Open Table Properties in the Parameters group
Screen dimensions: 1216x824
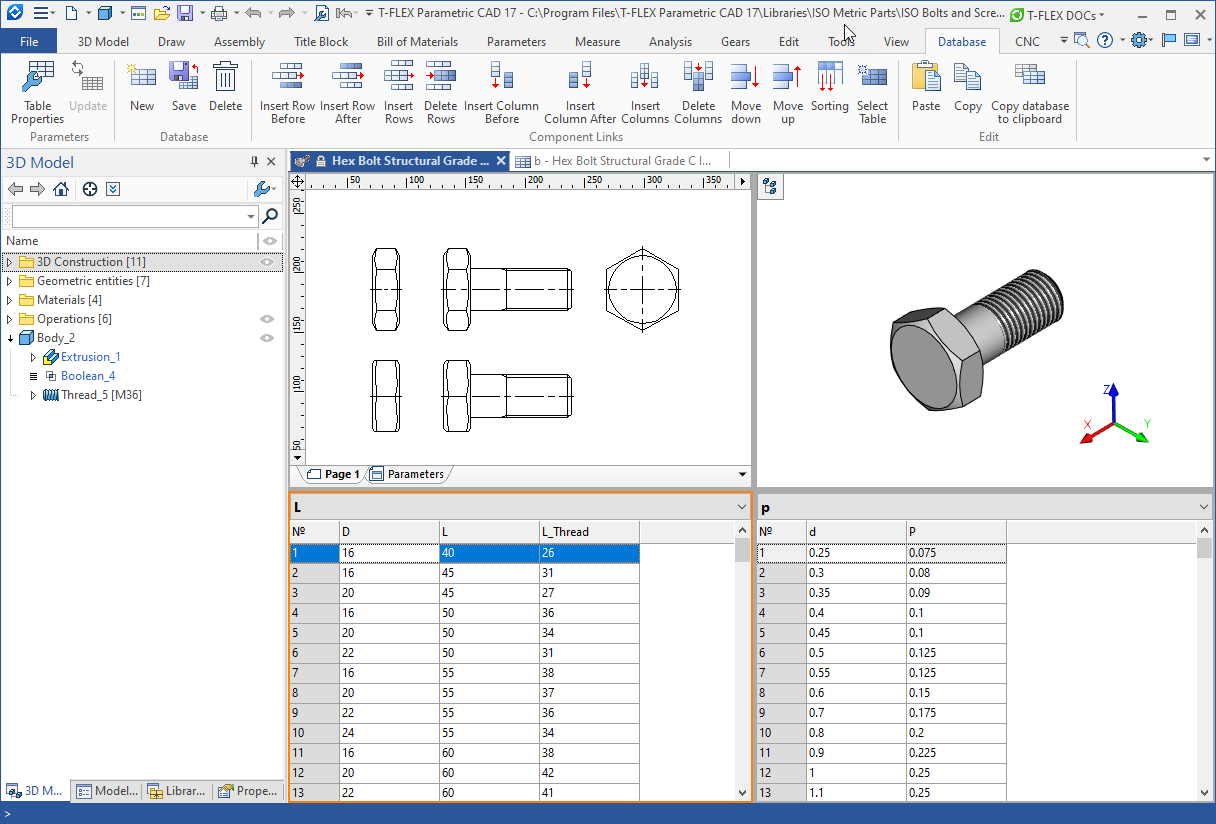pyautogui.click(x=38, y=92)
